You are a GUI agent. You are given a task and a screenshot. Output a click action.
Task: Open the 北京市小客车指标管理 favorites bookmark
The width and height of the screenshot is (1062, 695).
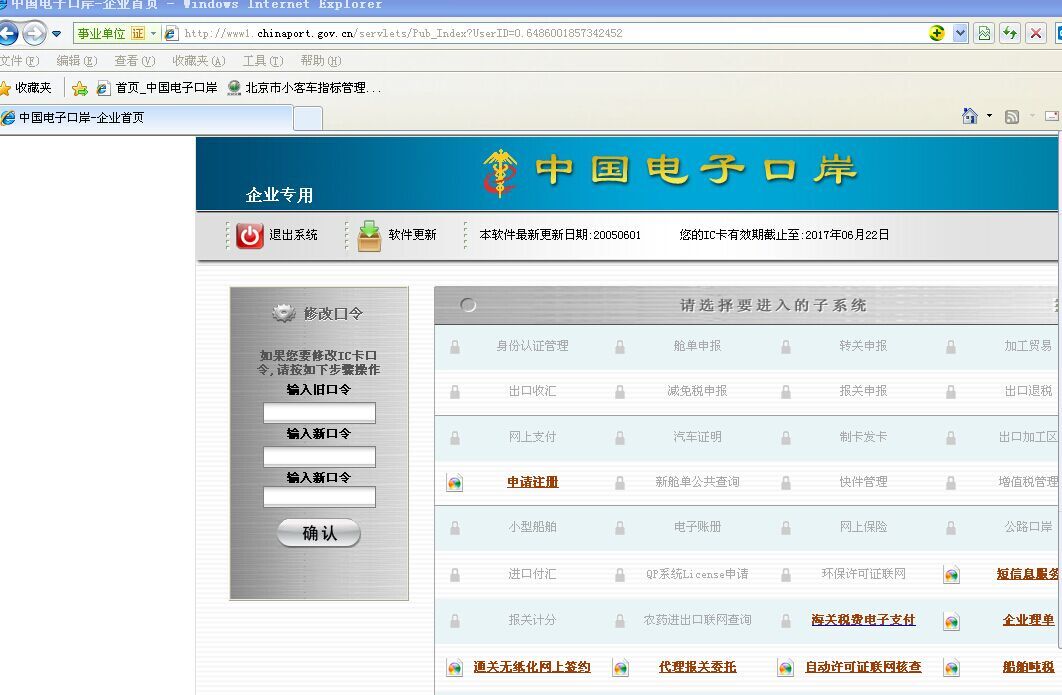click(x=304, y=88)
